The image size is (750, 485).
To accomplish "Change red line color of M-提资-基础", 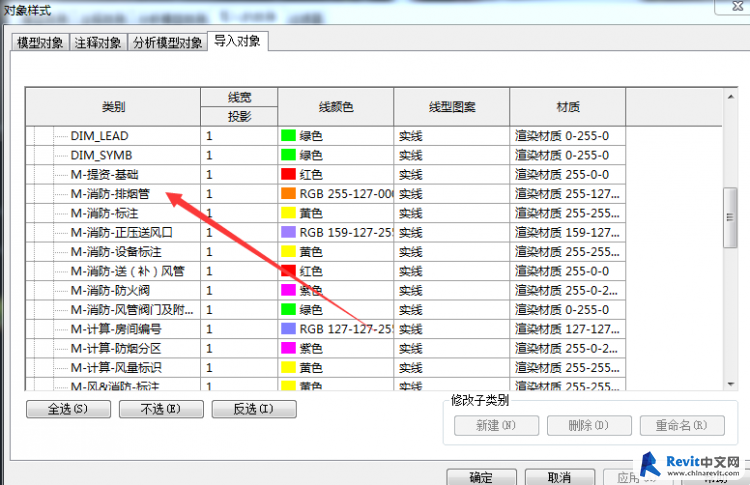I will tap(288, 175).
